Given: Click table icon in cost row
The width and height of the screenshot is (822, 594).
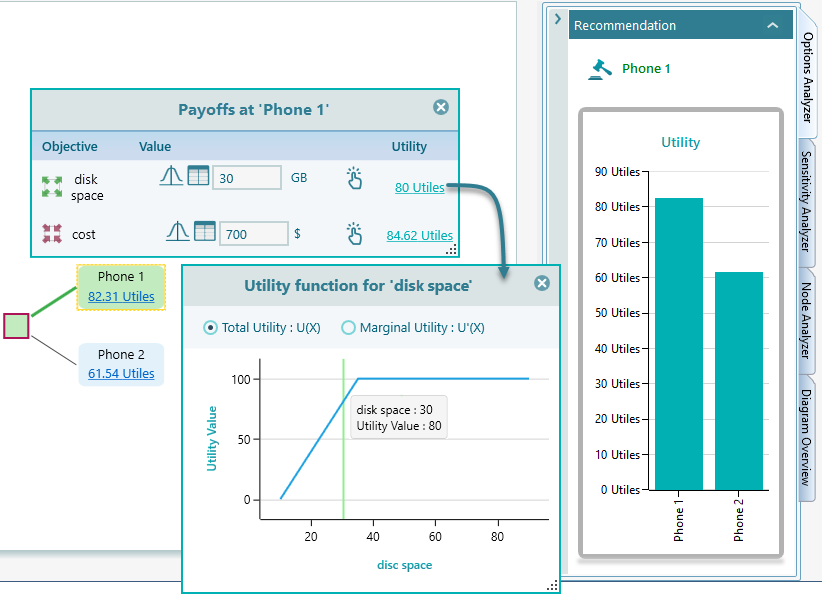Looking at the screenshot, I should click(x=205, y=231).
